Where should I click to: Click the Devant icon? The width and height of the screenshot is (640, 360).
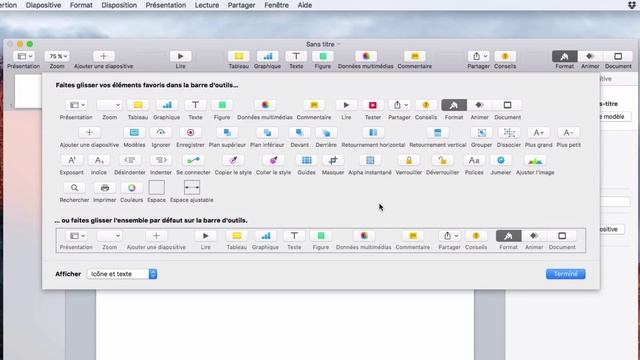[x=299, y=133]
